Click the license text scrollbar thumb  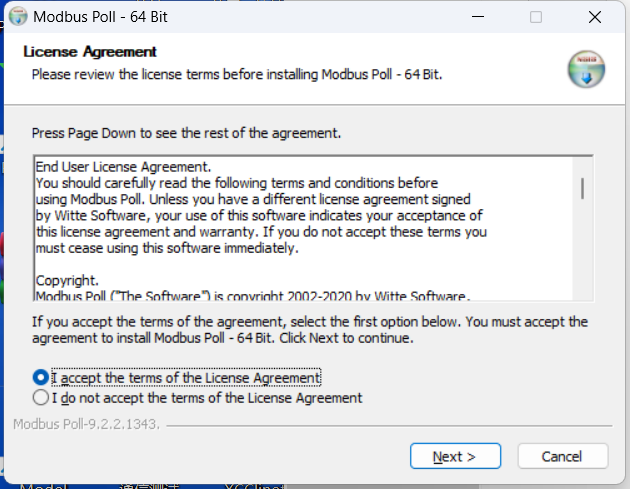[x=582, y=188]
